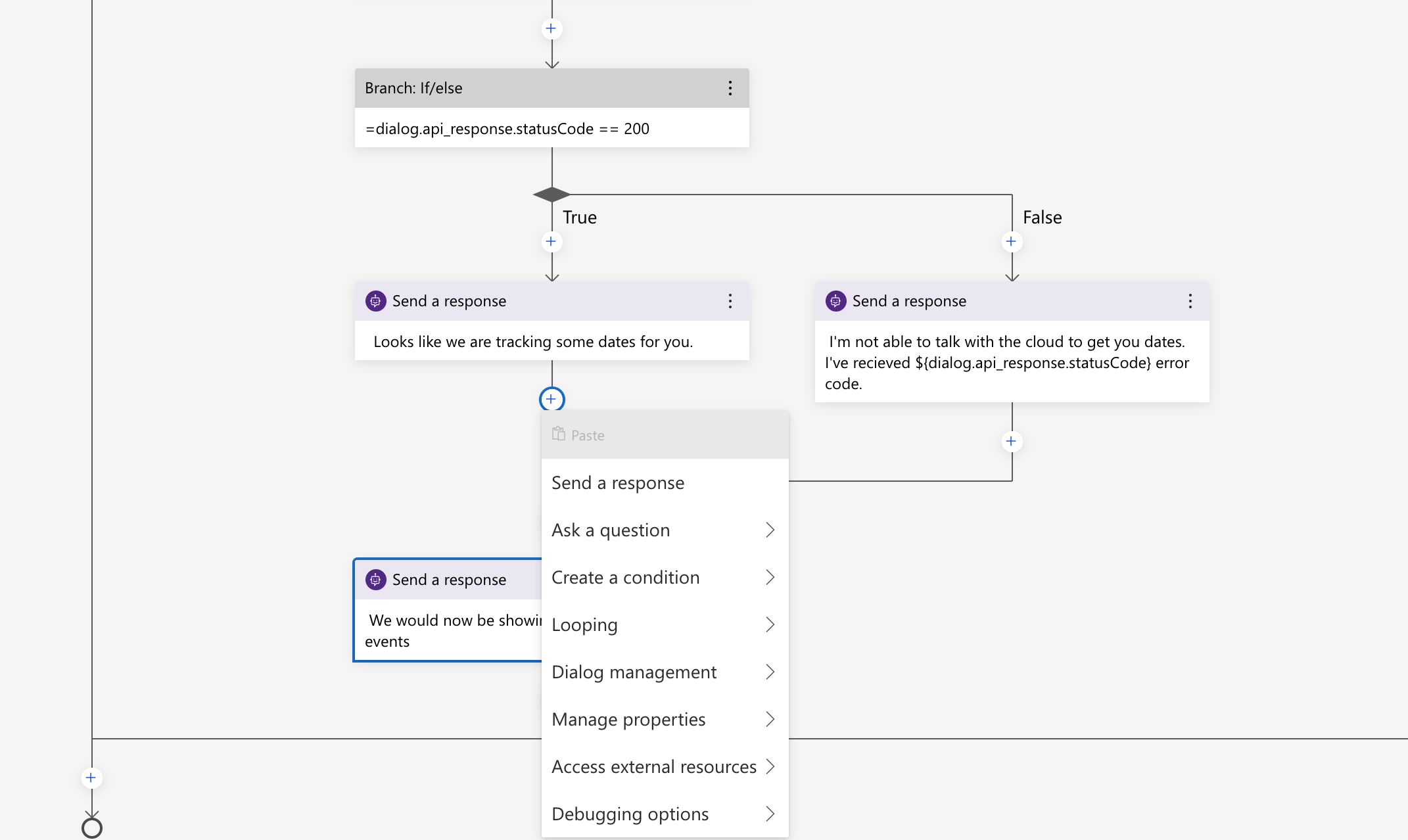Open the Branch: If/else three-dot menu
This screenshot has width=1408, height=840.
pos(730,88)
